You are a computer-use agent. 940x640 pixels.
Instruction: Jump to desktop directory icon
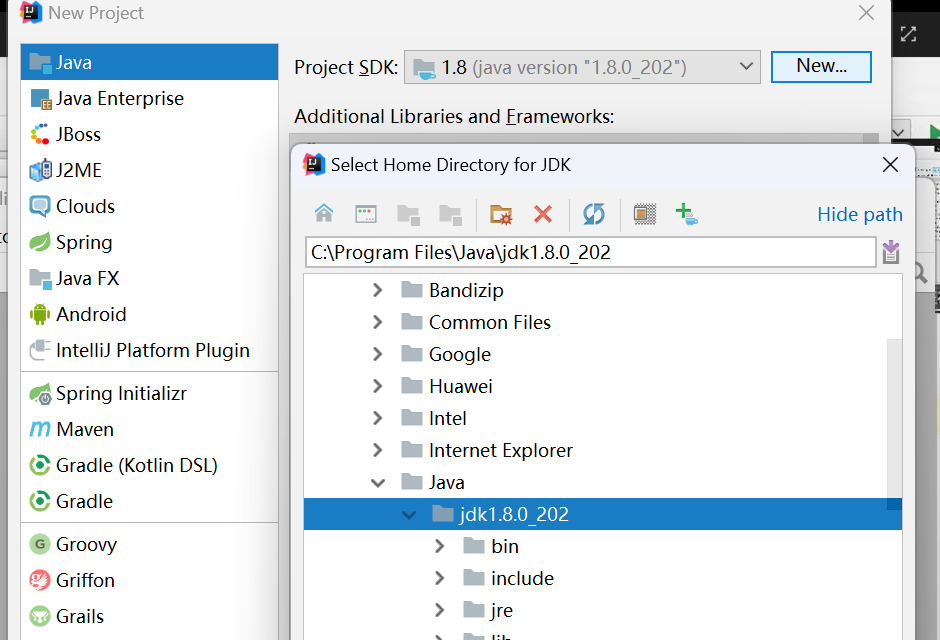(x=366, y=213)
